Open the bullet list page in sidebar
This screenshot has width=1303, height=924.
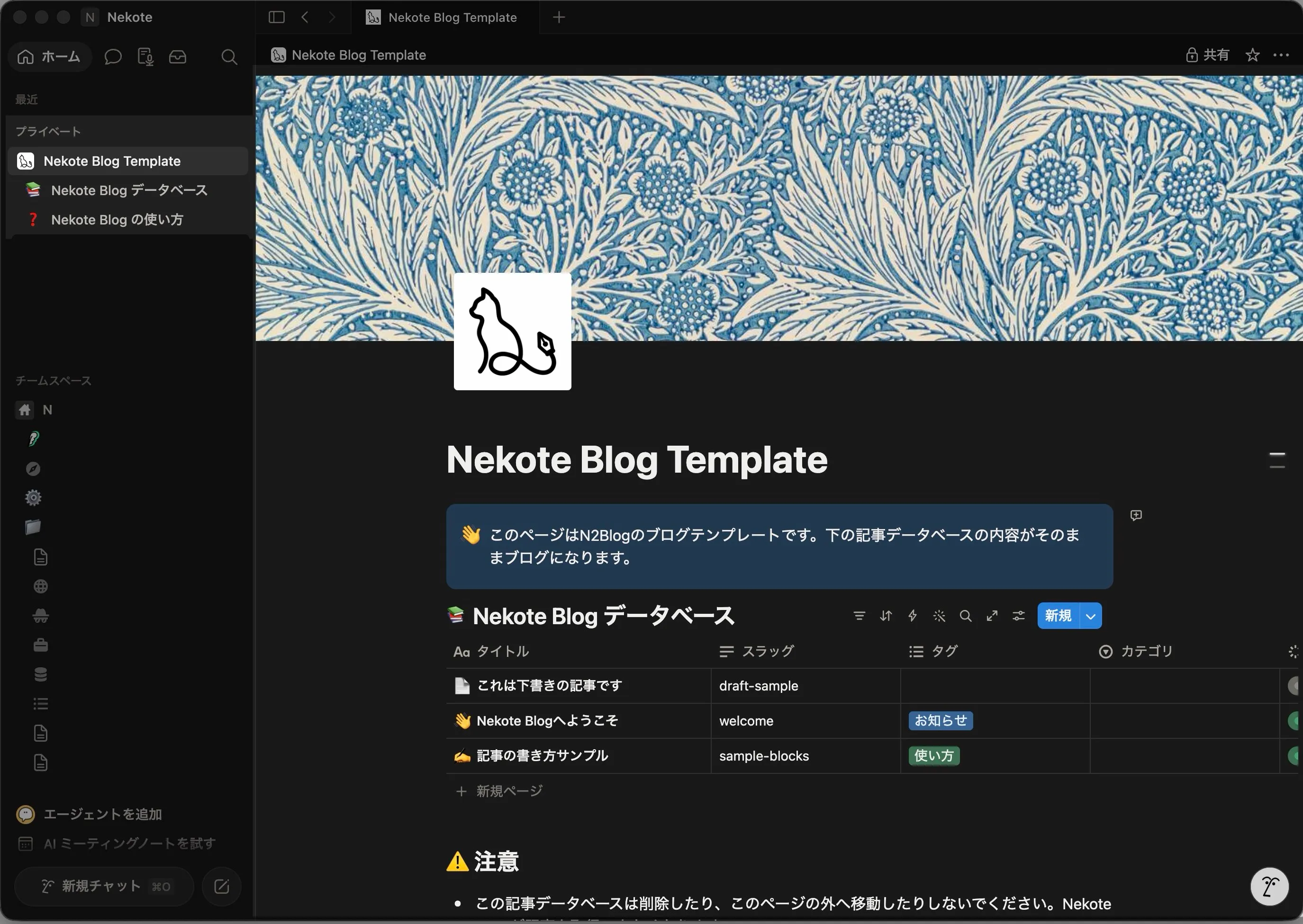point(40,704)
